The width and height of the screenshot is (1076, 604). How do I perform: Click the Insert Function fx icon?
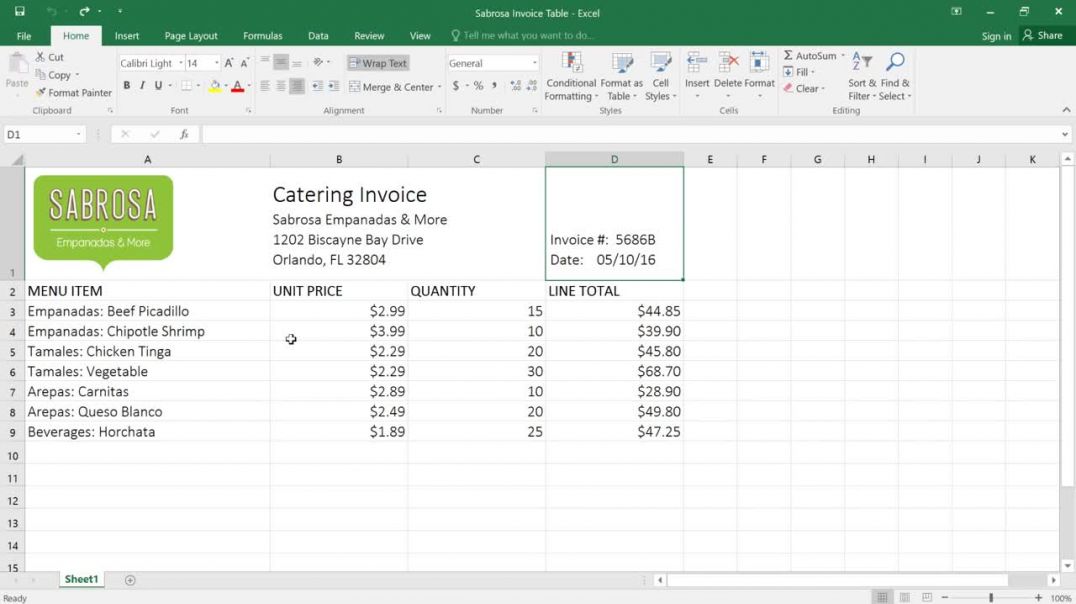click(184, 135)
